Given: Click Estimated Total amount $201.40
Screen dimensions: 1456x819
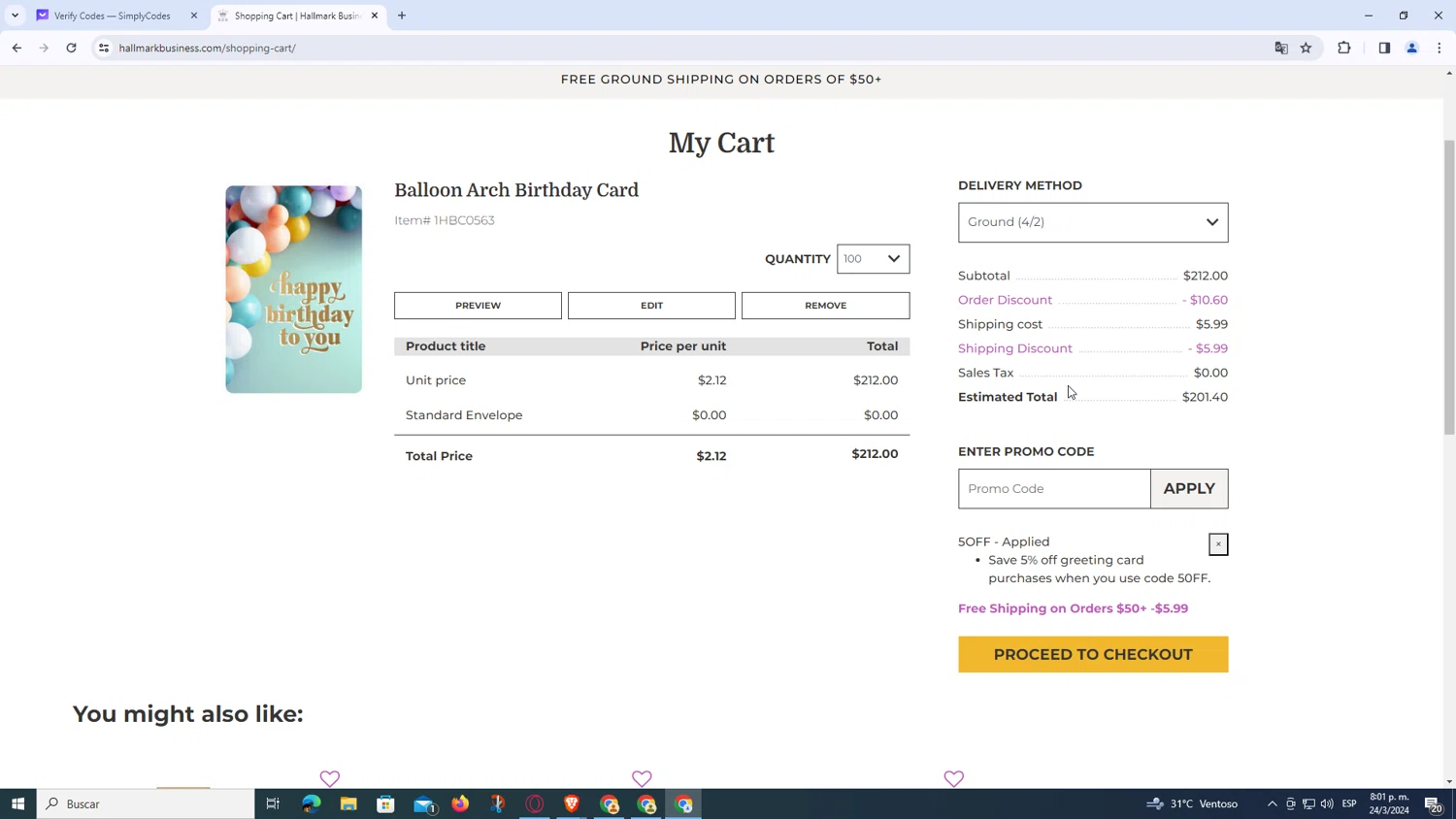Looking at the screenshot, I should click(x=1205, y=397).
